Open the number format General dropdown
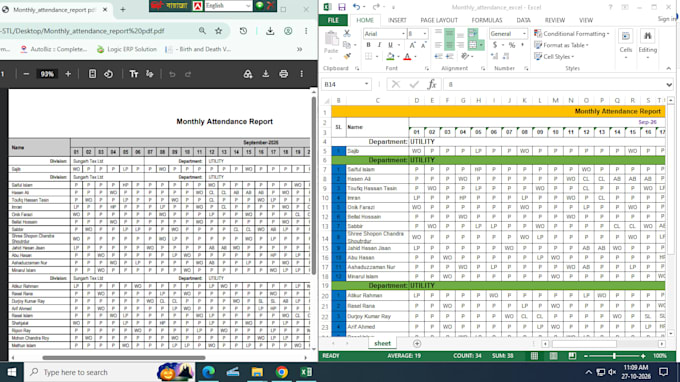This screenshot has width=680, height=382. pos(524,34)
